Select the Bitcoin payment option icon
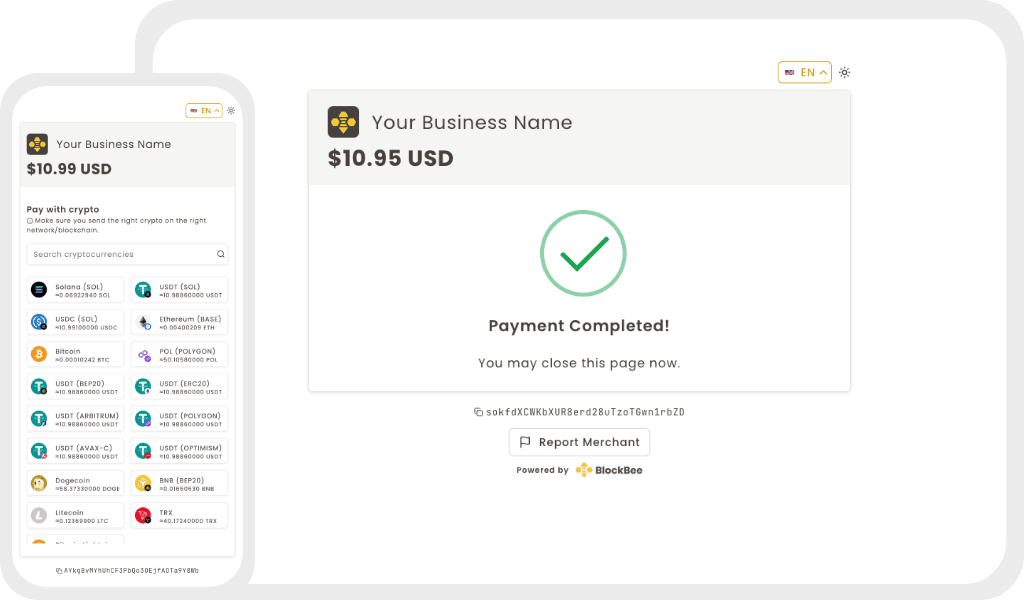The image size is (1024, 600). (39, 354)
